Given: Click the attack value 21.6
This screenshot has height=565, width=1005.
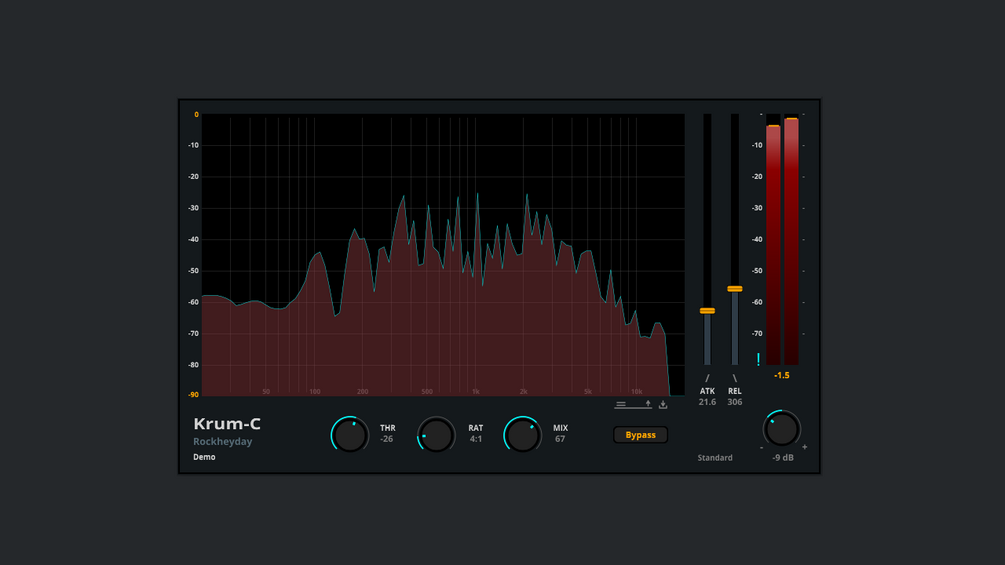Looking at the screenshot, I should pyautogui.click(x=707, y=402).
